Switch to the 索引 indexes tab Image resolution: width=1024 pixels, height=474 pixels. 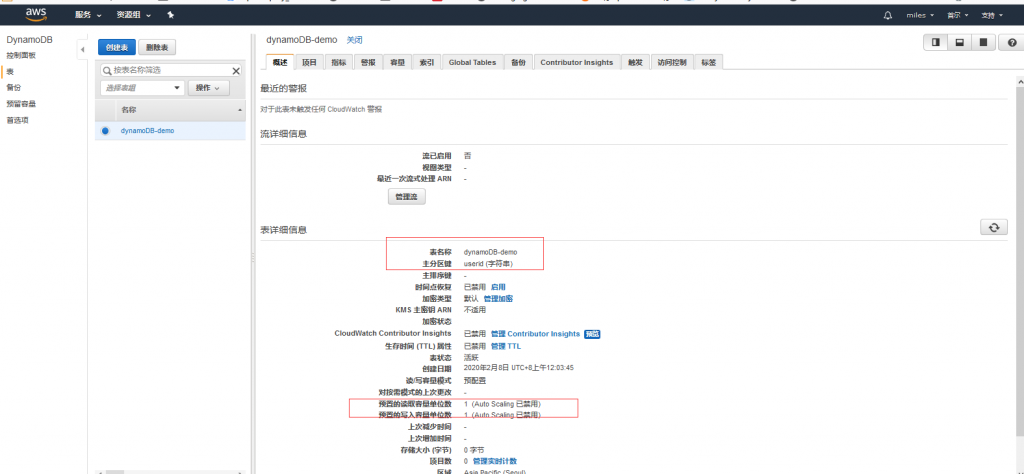pyautogui.click(x=426, y=62)
